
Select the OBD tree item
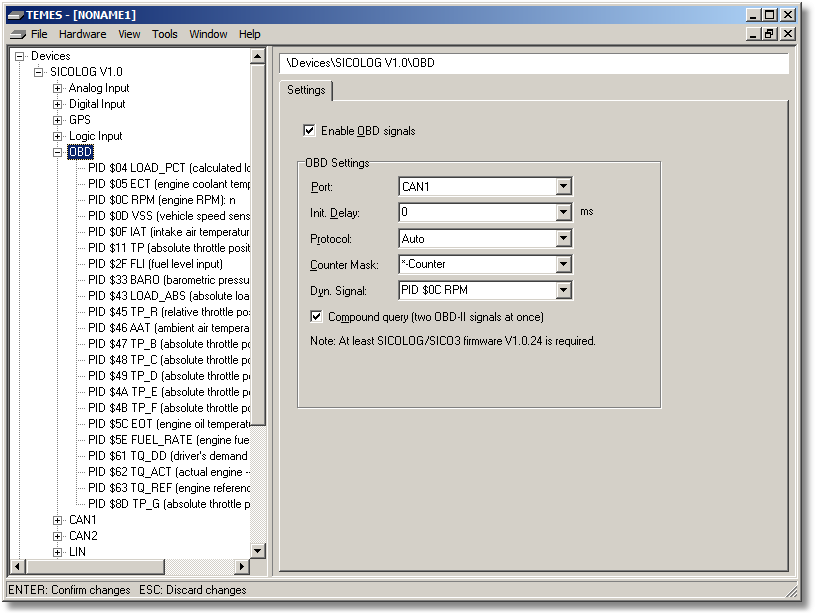coord(80,152)
